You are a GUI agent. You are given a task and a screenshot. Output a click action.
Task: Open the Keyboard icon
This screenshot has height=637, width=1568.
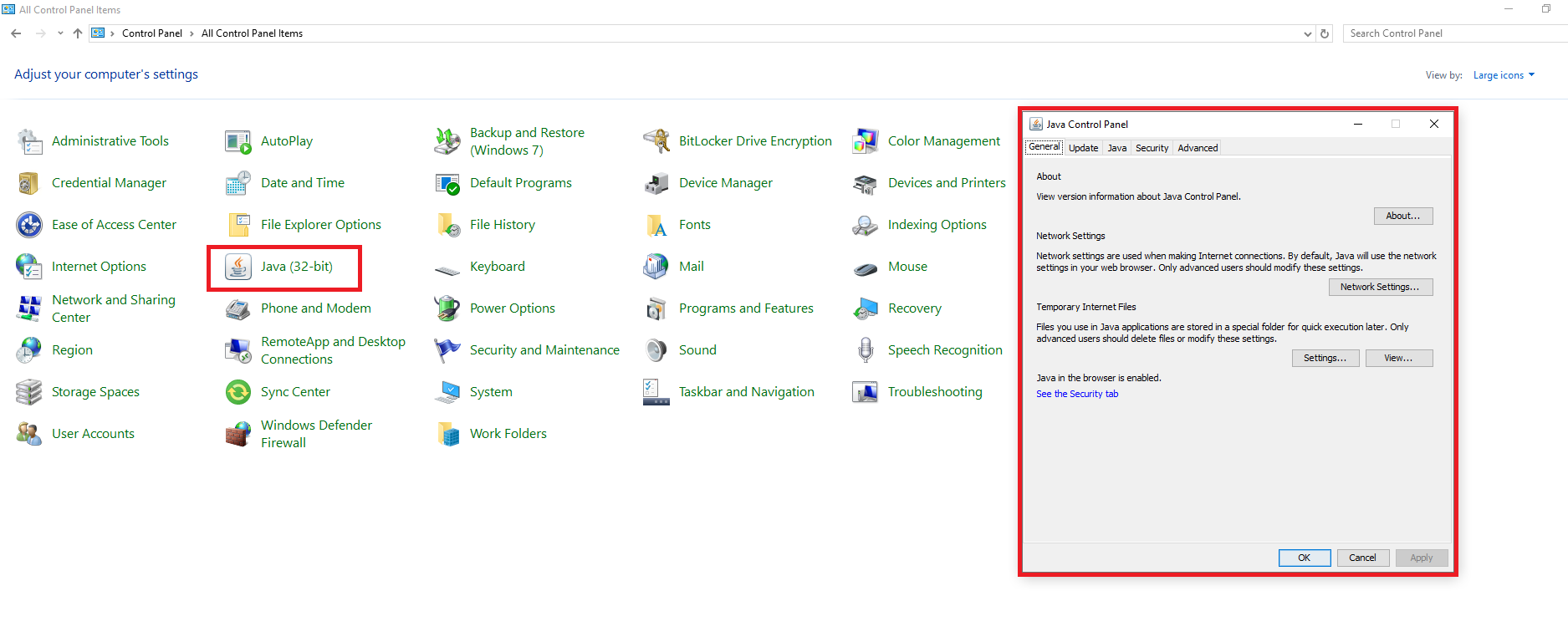coord(447,269)
